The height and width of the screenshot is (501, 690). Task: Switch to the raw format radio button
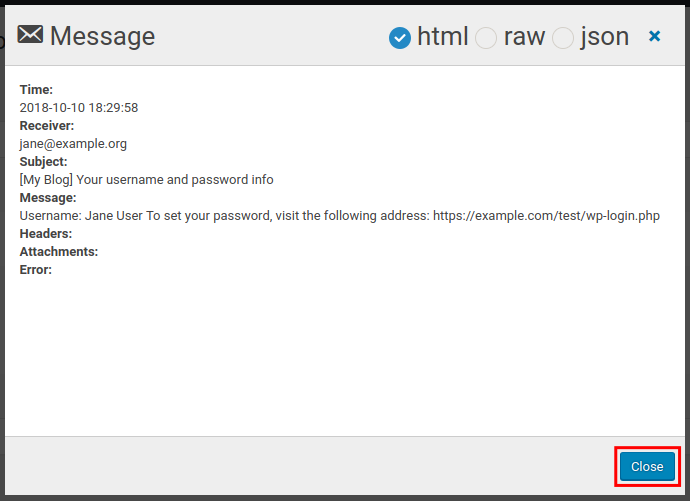tap(486, 38)
